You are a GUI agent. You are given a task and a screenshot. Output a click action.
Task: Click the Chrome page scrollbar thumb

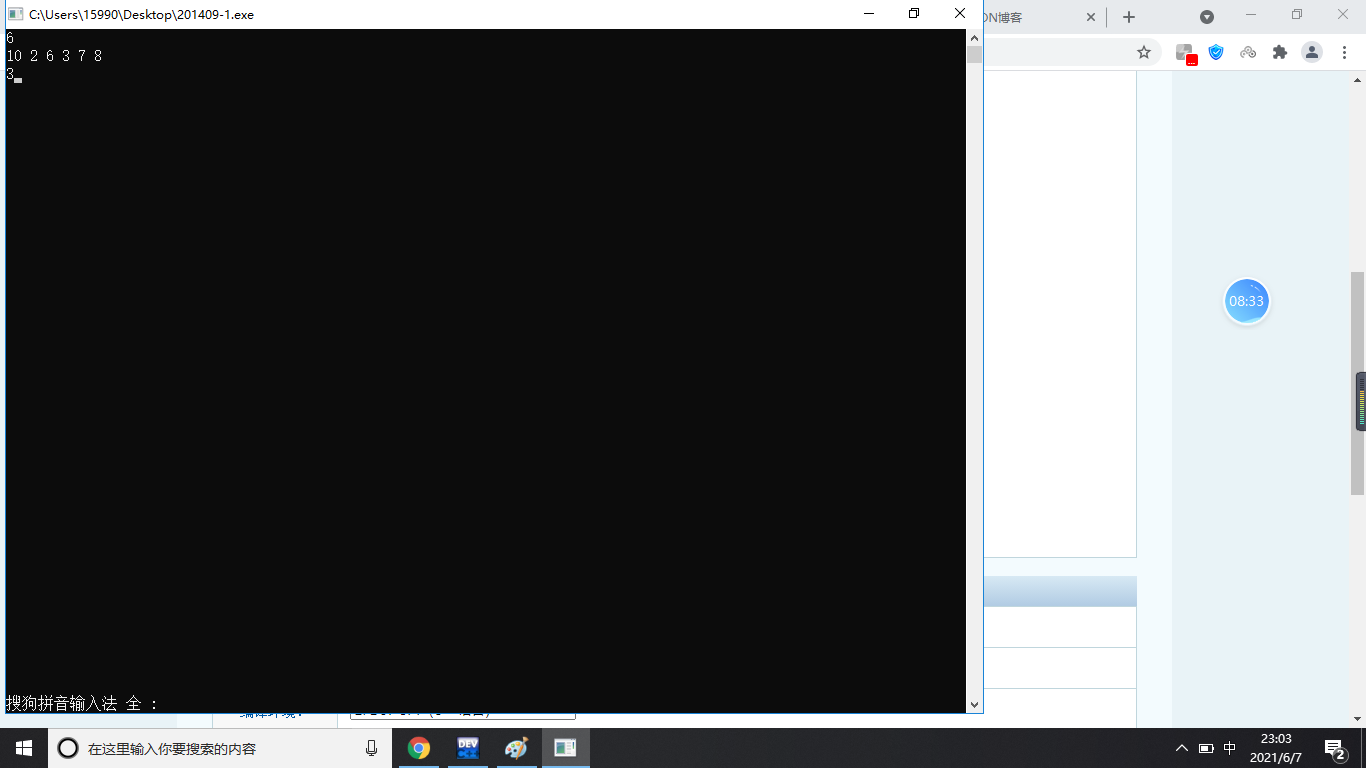(x=1358, y=383)
